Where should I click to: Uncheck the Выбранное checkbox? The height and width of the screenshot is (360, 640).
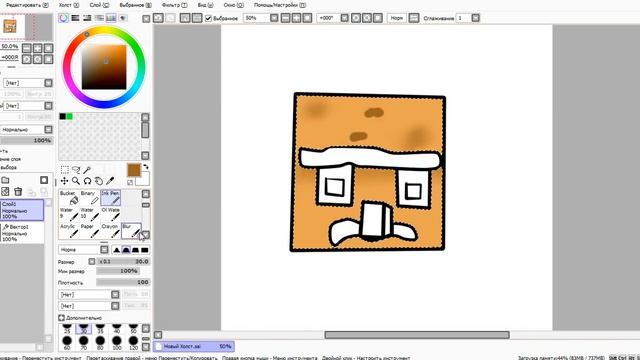click(208, 18)
